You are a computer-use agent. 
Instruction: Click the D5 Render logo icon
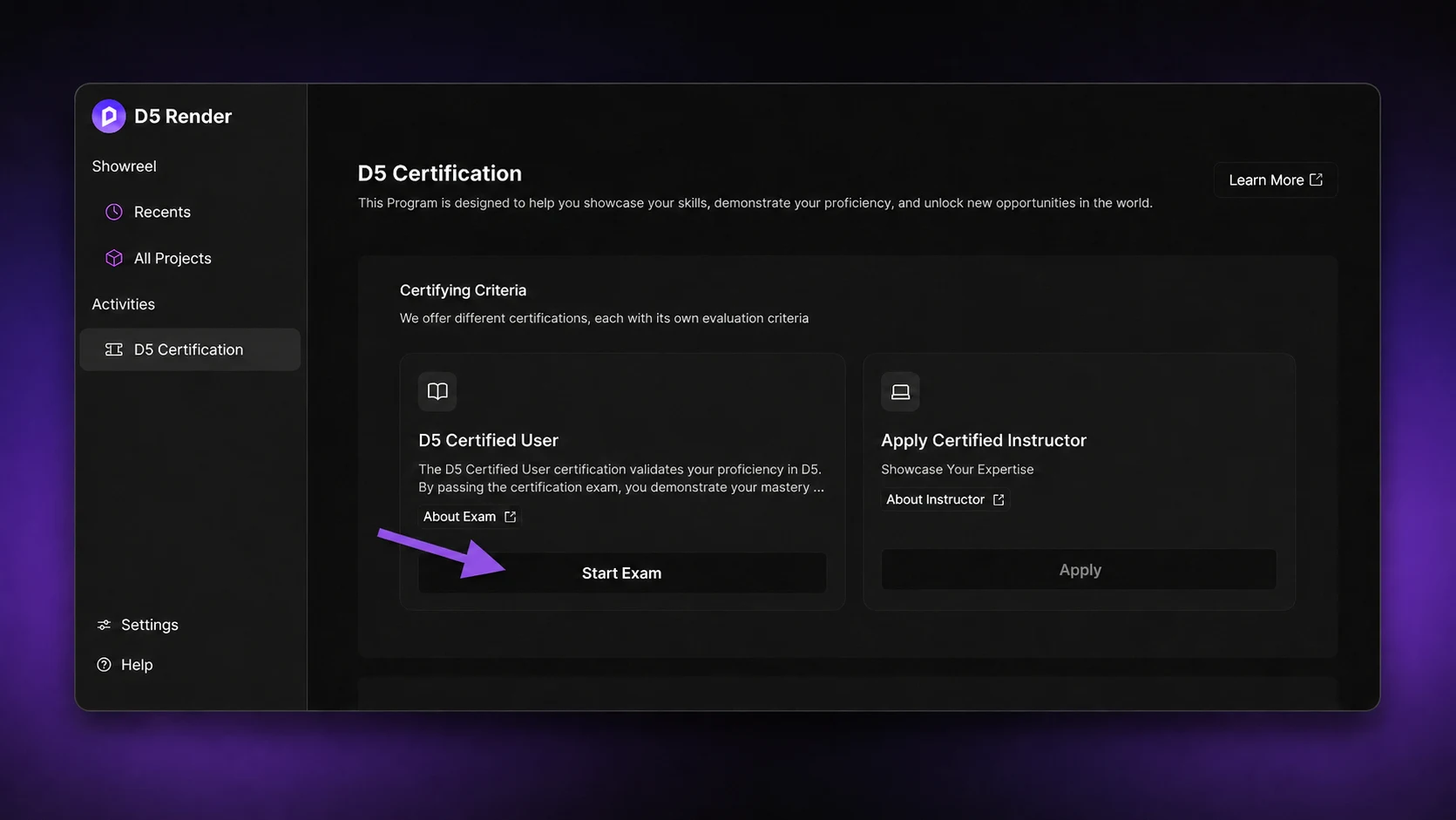coord(109,116)
